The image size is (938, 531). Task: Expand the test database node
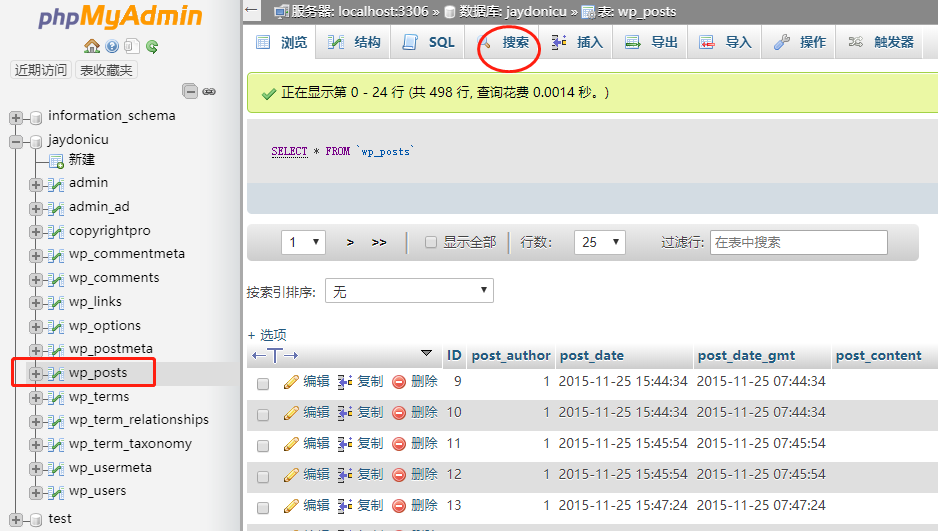(x=16, y=520)
